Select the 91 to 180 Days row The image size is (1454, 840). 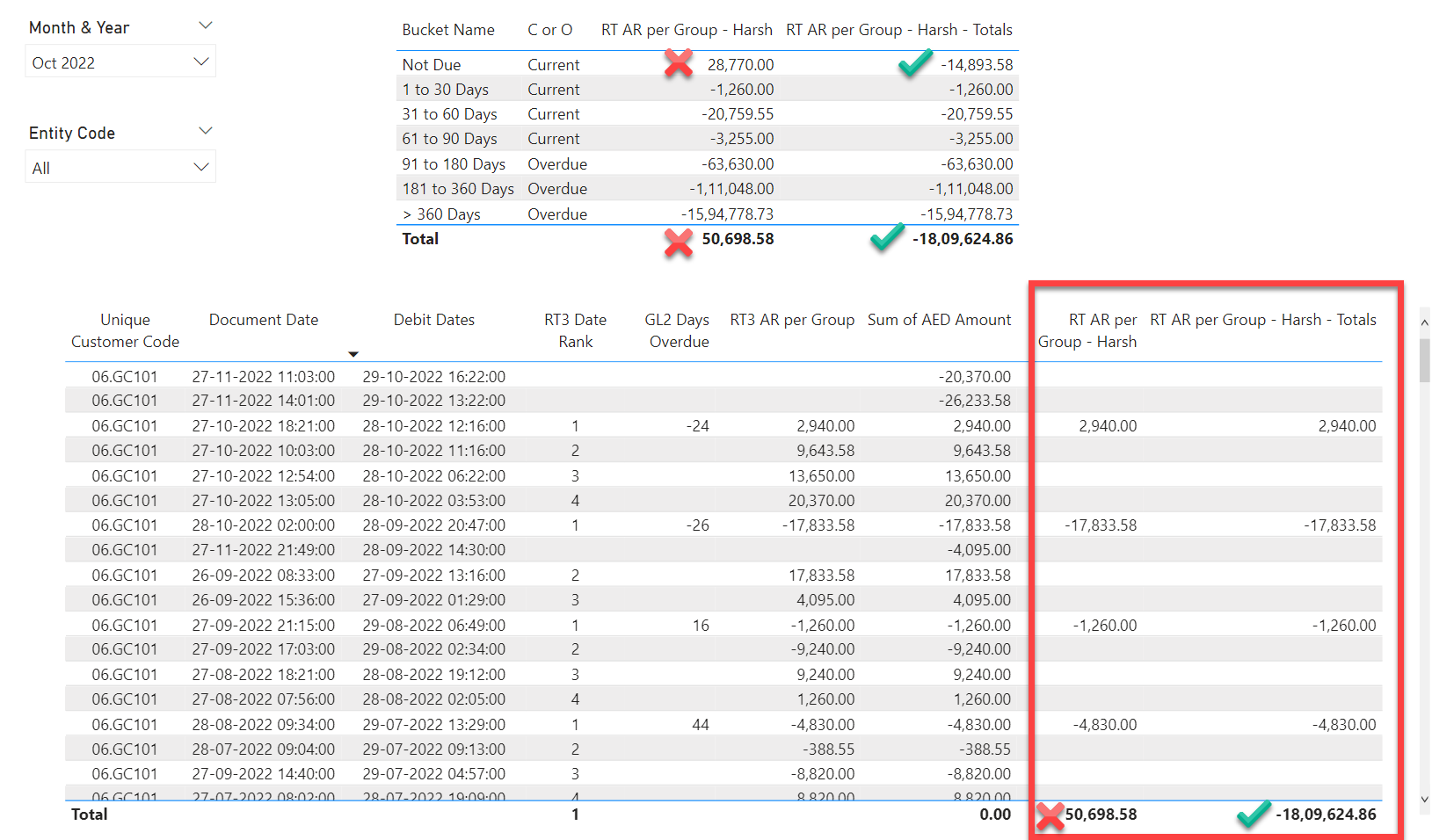(454, 164)
